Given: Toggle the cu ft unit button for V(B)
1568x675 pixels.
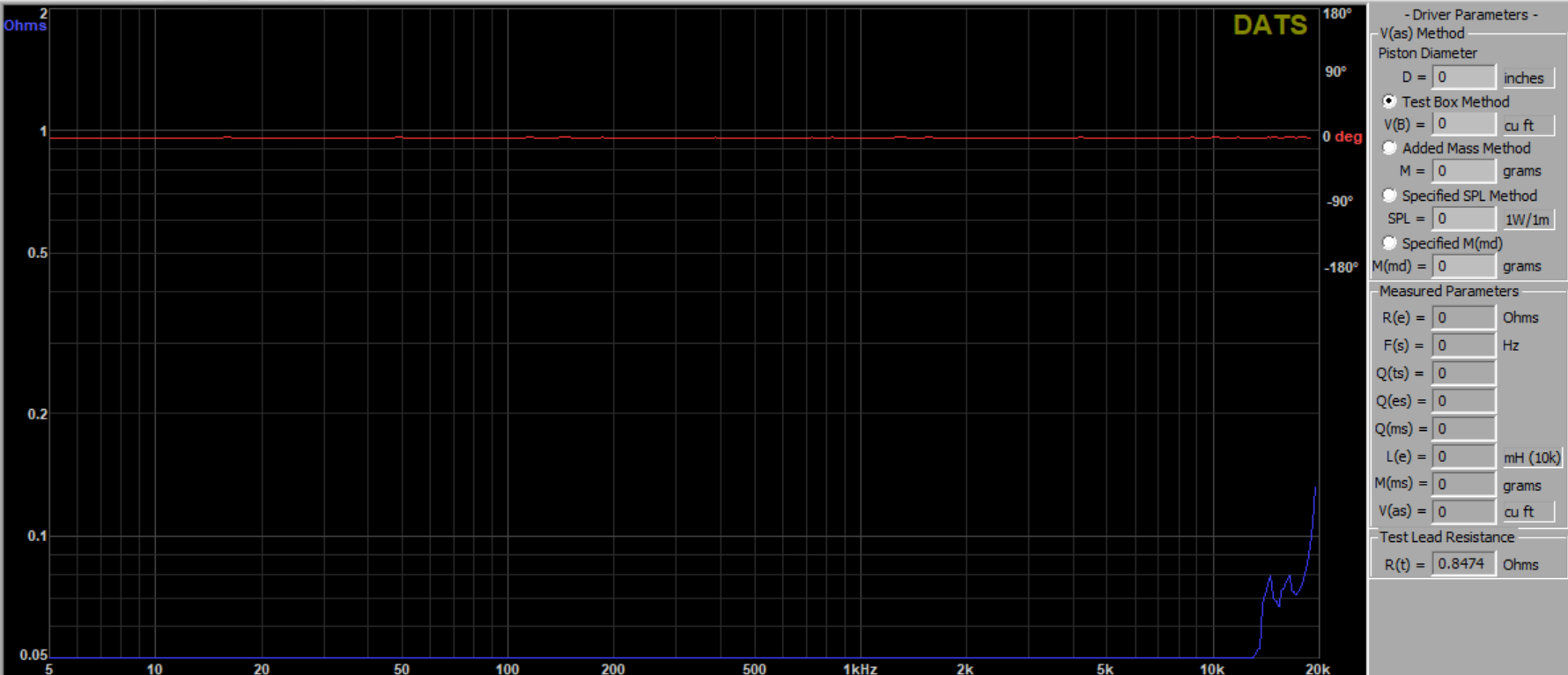Looking at the screenshot, I should [1527, 125].
